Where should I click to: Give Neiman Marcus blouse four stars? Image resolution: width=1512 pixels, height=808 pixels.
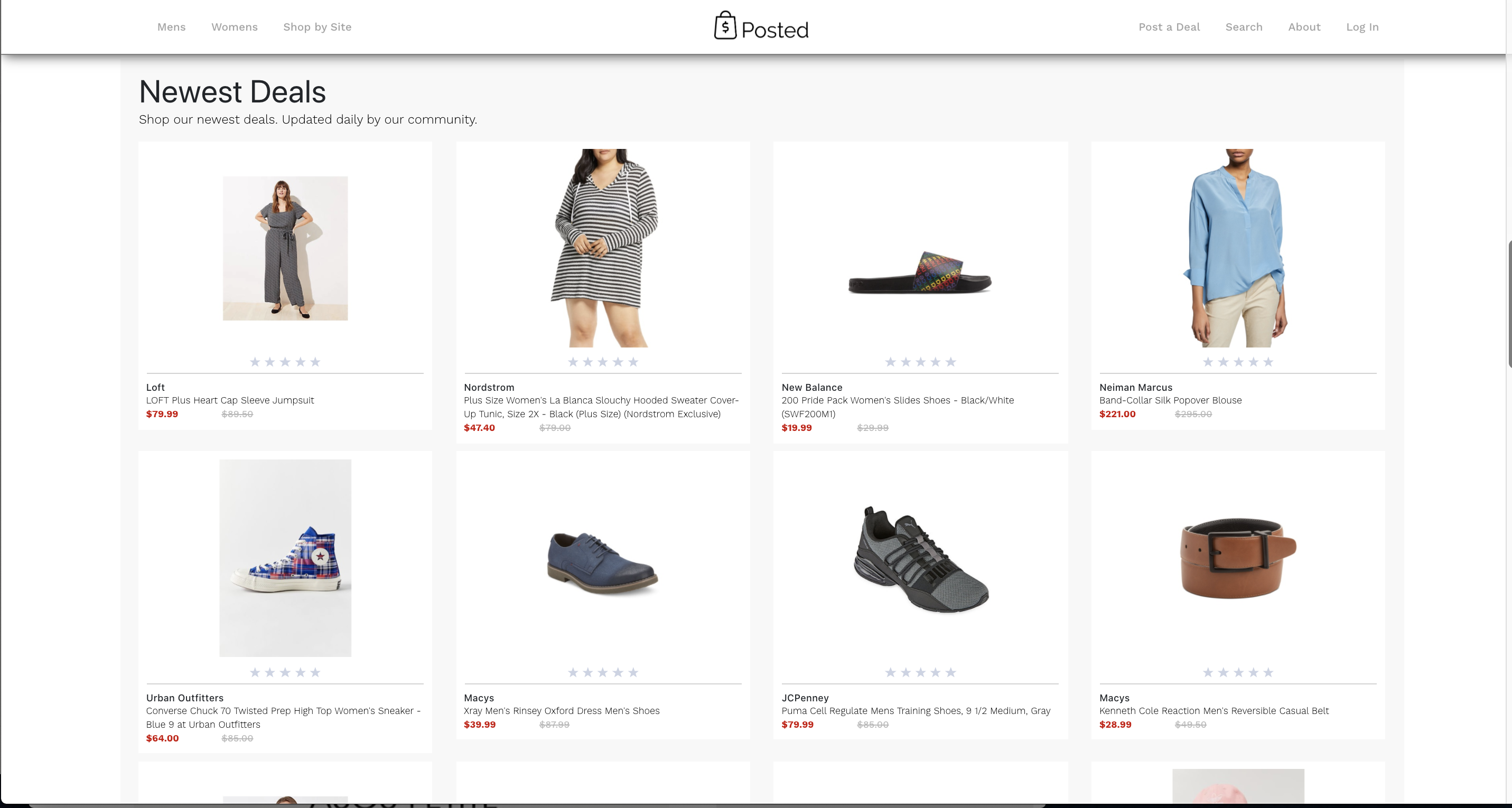point(1253,362)
